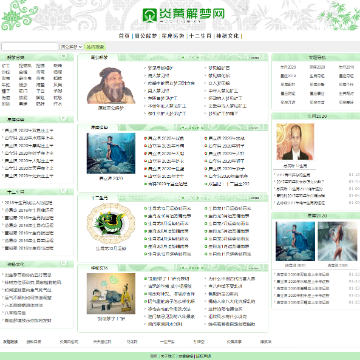The image size is (360, 360).
Task: Select the 星座运势 center section tab
Action: [x=99, y=127]
